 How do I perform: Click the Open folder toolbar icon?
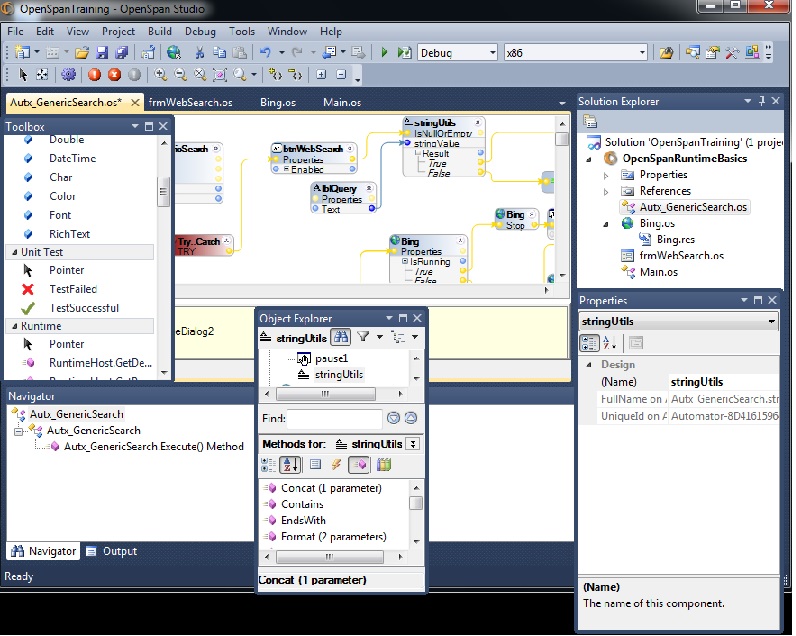[x=82, y=52]
